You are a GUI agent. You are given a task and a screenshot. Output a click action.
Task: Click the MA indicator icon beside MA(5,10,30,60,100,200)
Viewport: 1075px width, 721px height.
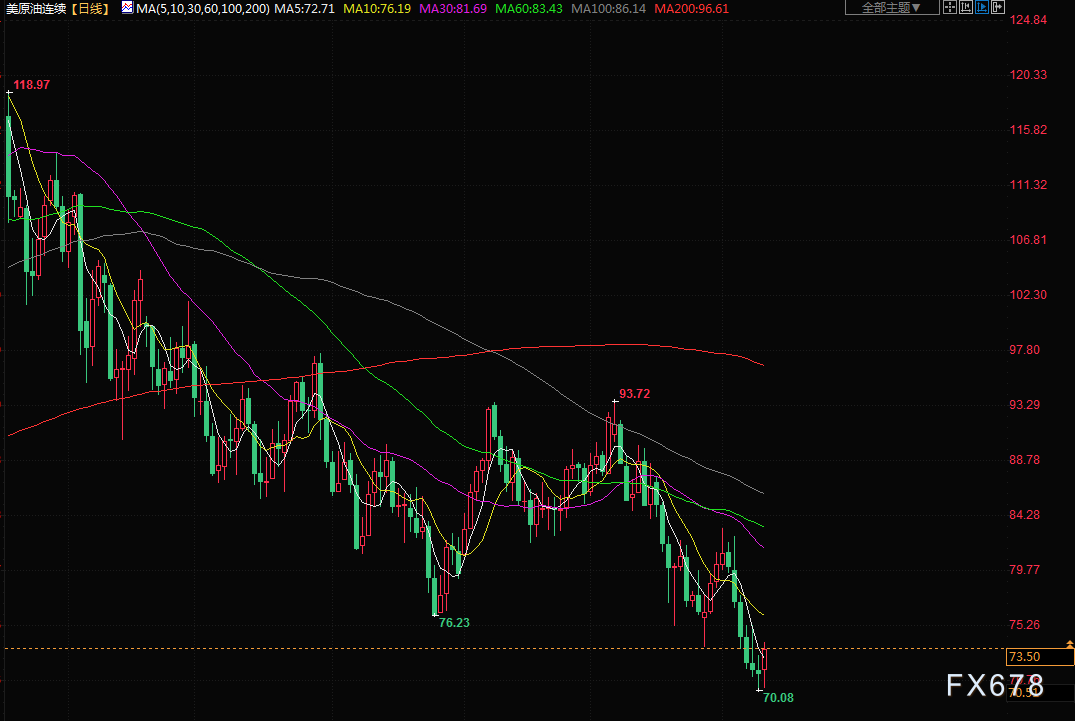pos(128,8)
